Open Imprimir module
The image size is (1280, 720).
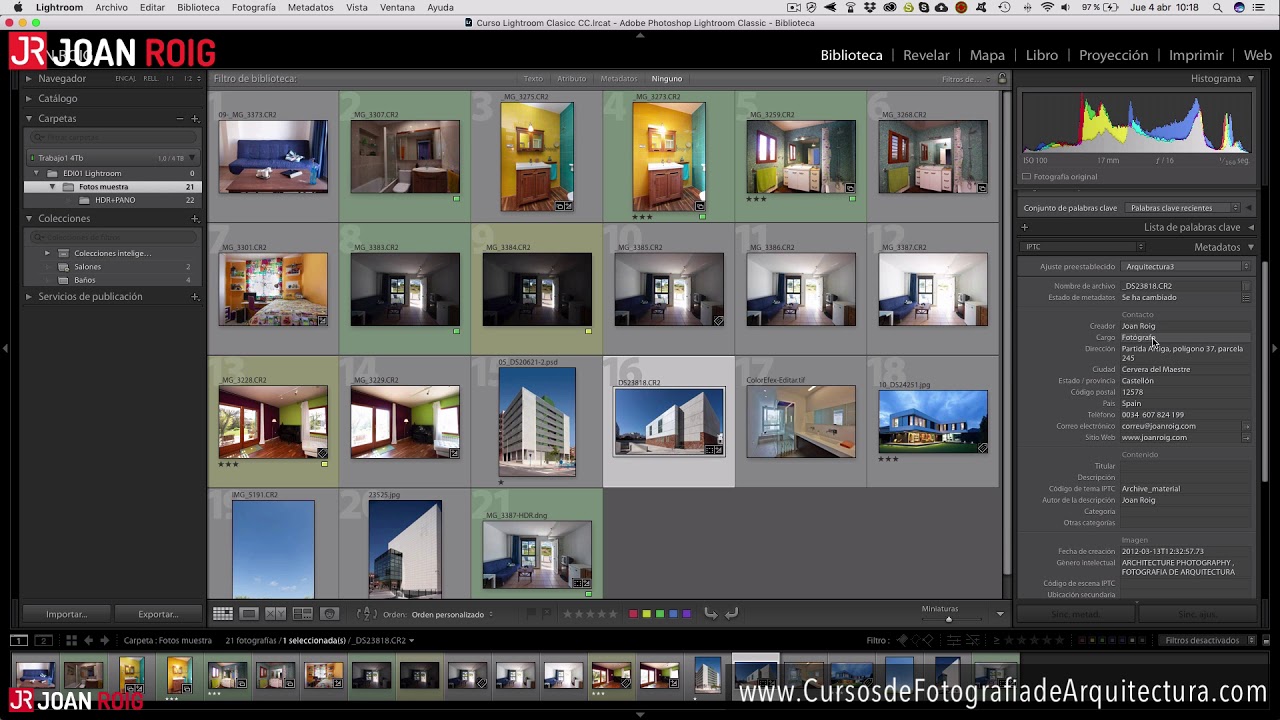tap(1196, 55)
